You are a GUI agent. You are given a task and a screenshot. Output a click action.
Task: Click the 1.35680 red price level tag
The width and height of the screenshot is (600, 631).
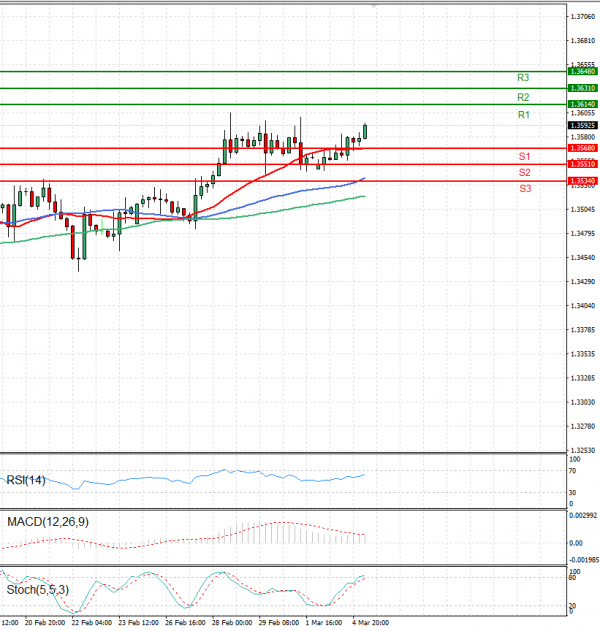583,148
